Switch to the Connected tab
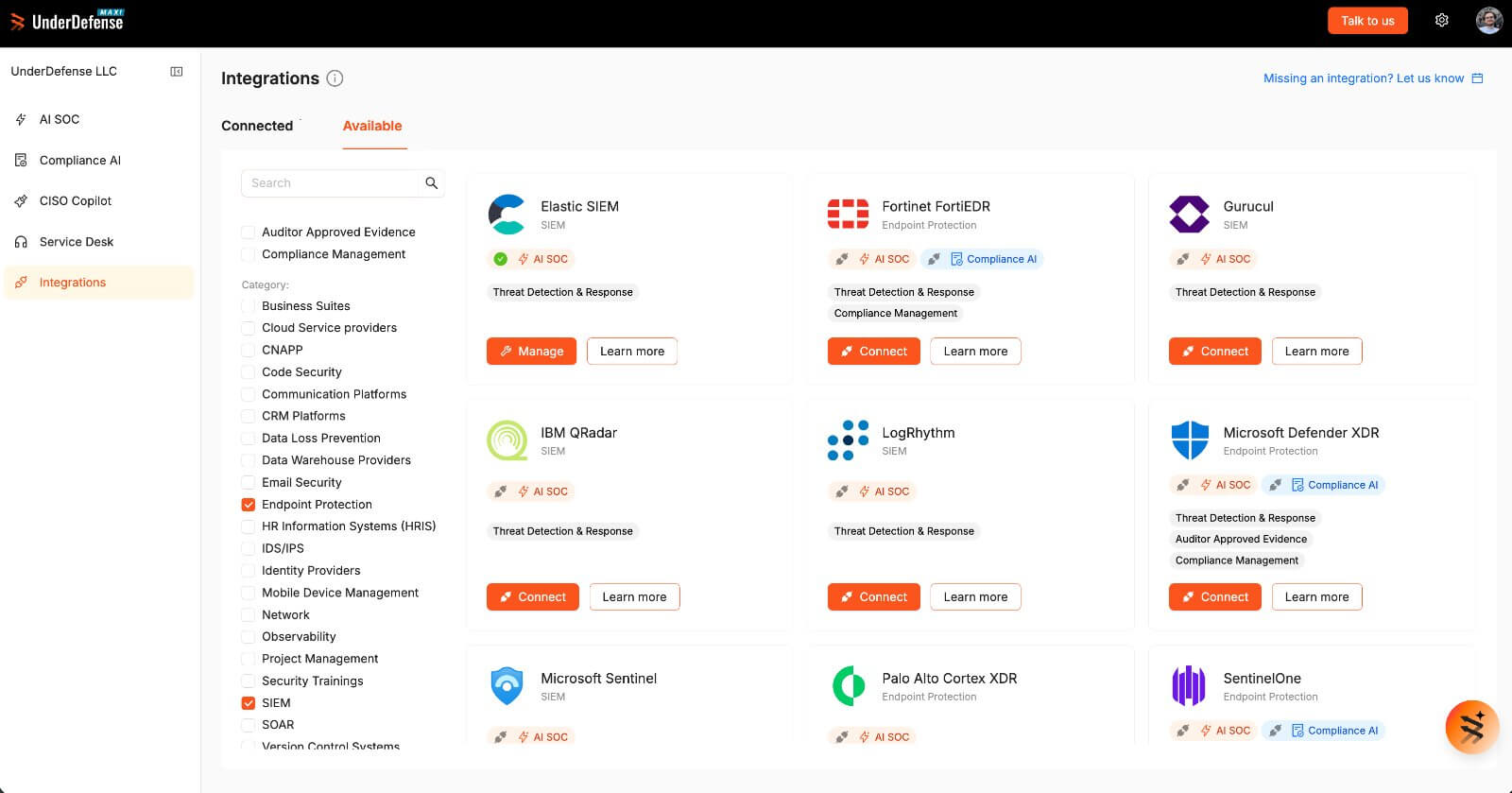This screenshot has width=1512, height=793. pyautogui.click(x=257, y=126)
